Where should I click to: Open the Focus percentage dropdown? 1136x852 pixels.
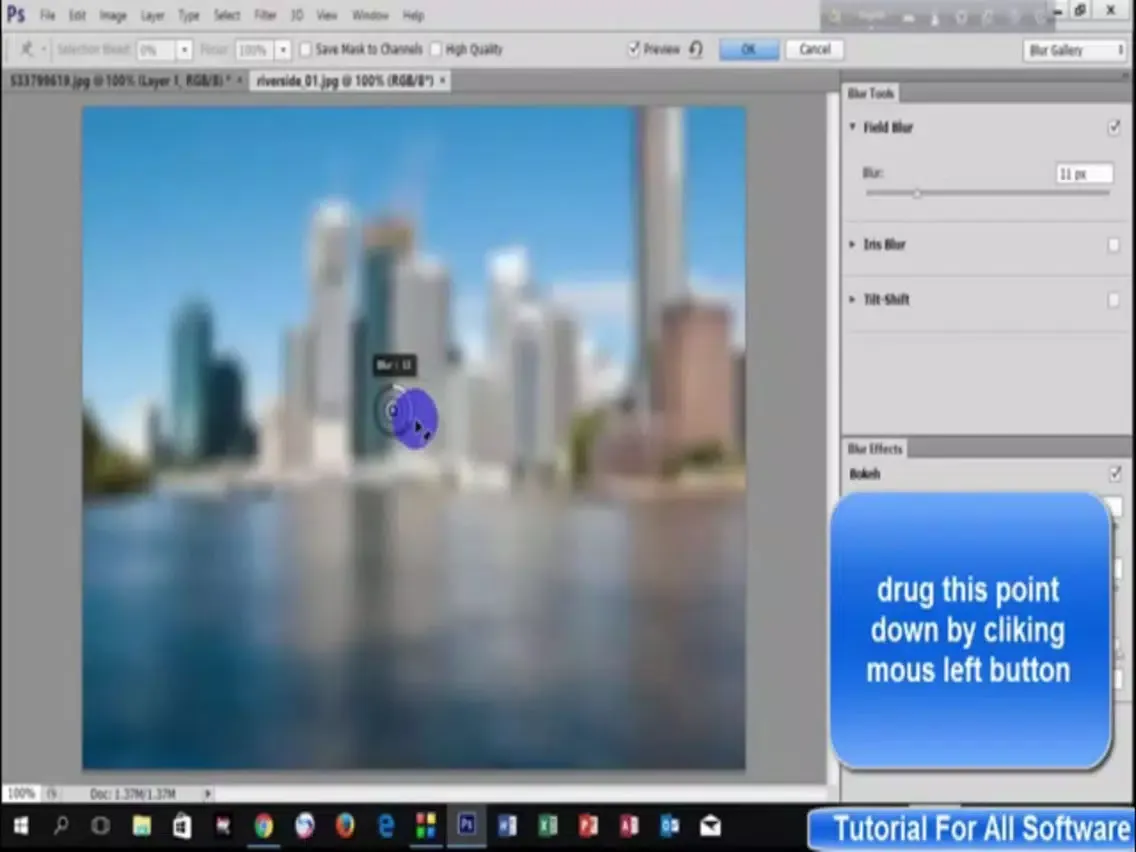pos(283,49)
